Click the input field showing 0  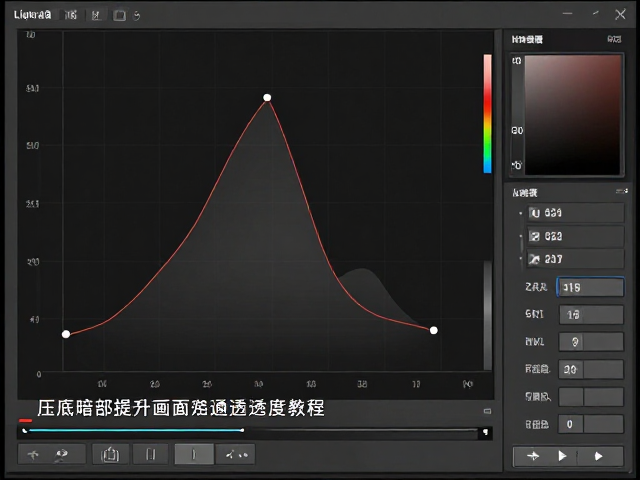click(x=591, y=424)
